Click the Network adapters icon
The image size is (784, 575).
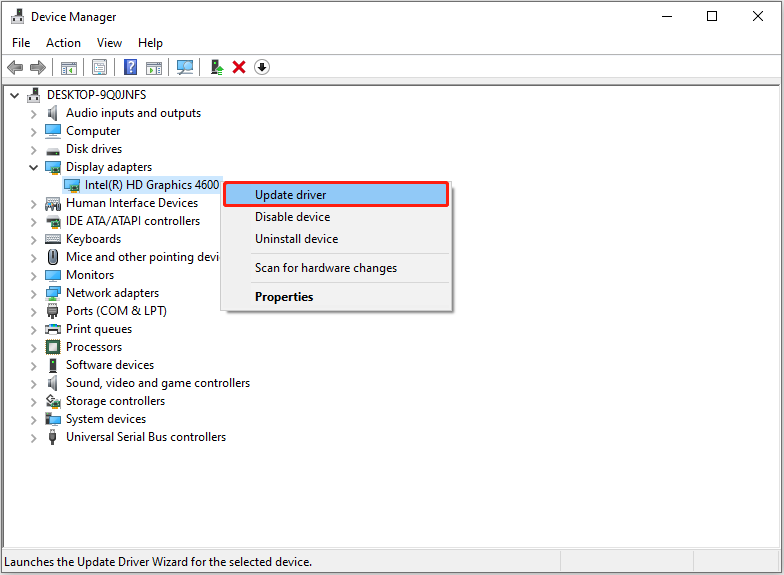tap(52, 293)
